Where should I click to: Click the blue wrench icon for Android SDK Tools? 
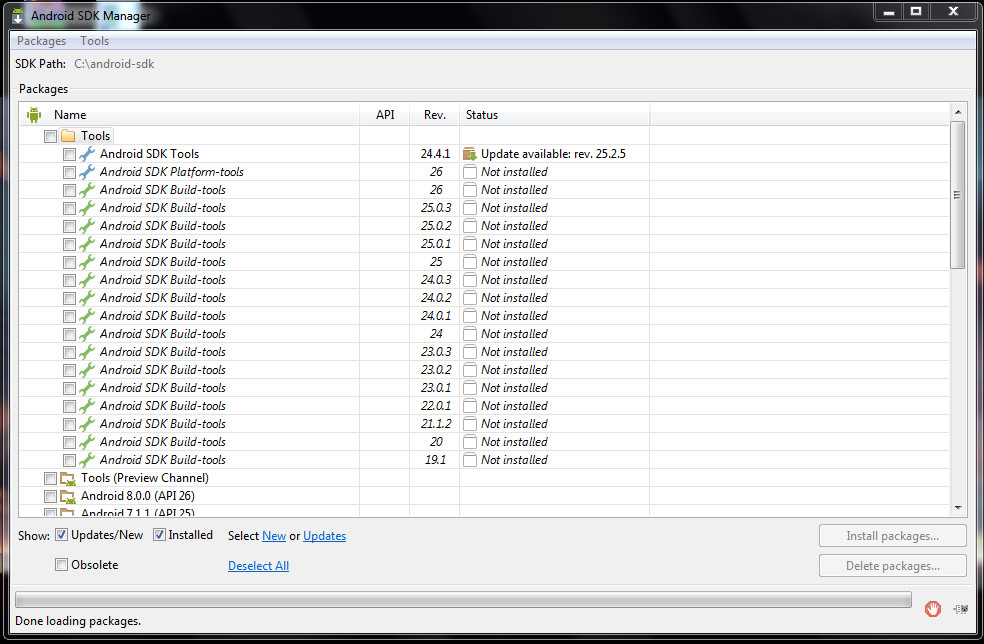pyautogui.click(x=87, y=154)
